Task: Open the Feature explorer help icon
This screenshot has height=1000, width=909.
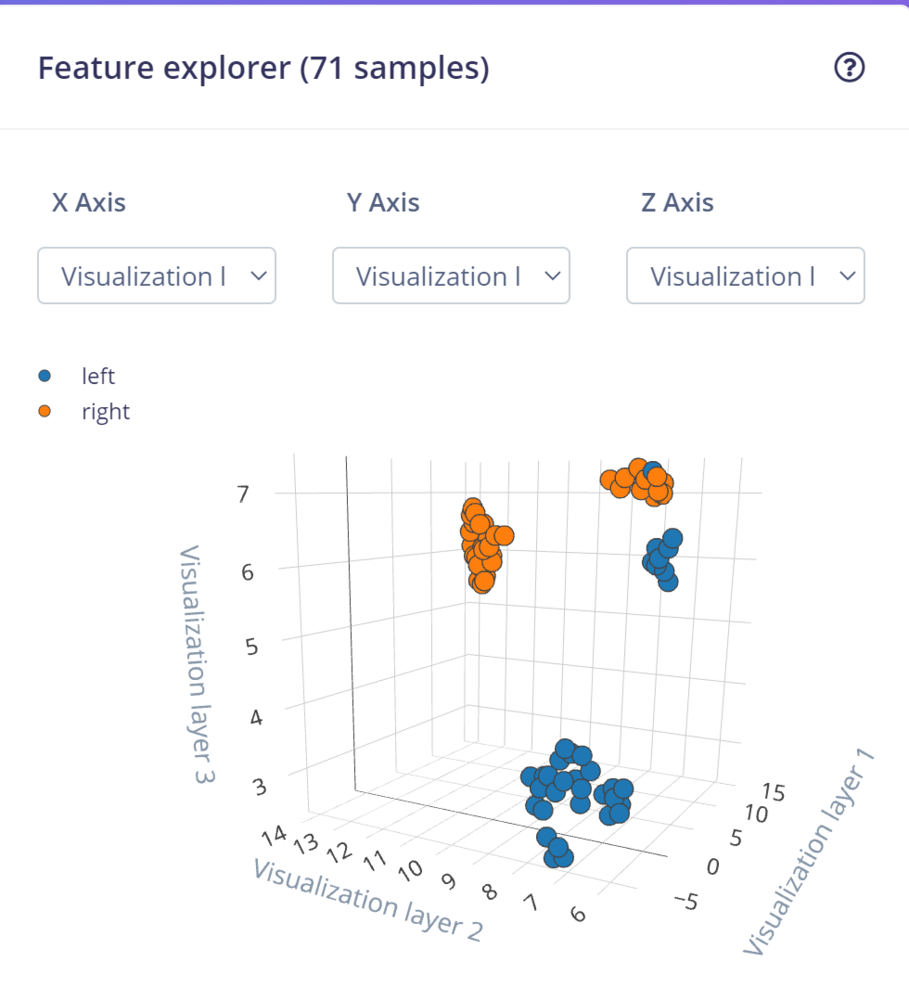Action: (x=849, y=68)
